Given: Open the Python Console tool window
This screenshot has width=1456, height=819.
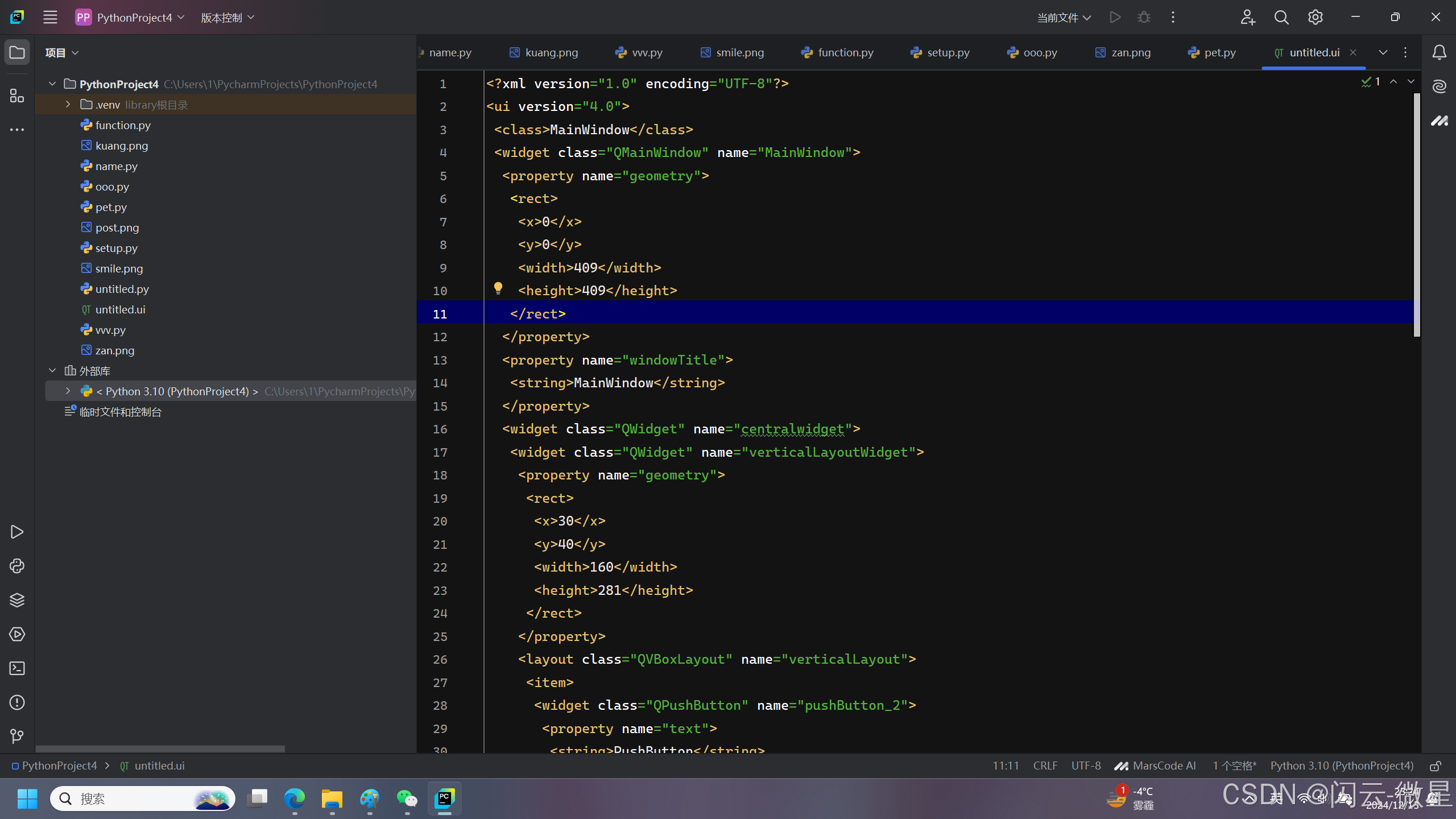Looking at the screenshot, I should pyautogui.click(x=17, y=566).
